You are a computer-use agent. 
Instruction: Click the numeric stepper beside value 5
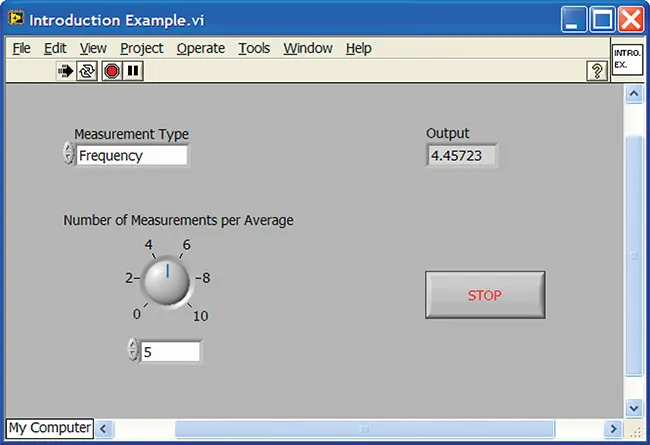(x=133, y=351)
